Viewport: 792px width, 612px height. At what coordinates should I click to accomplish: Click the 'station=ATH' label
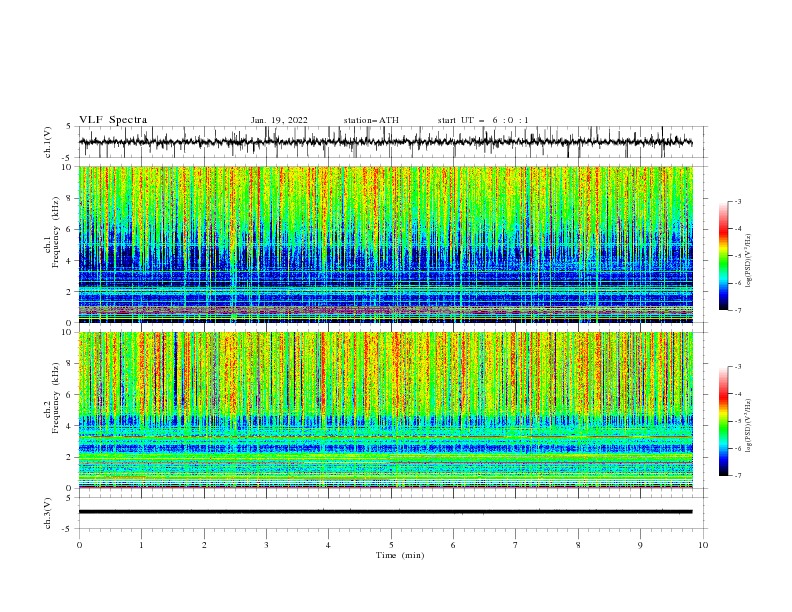pos(371,120)
